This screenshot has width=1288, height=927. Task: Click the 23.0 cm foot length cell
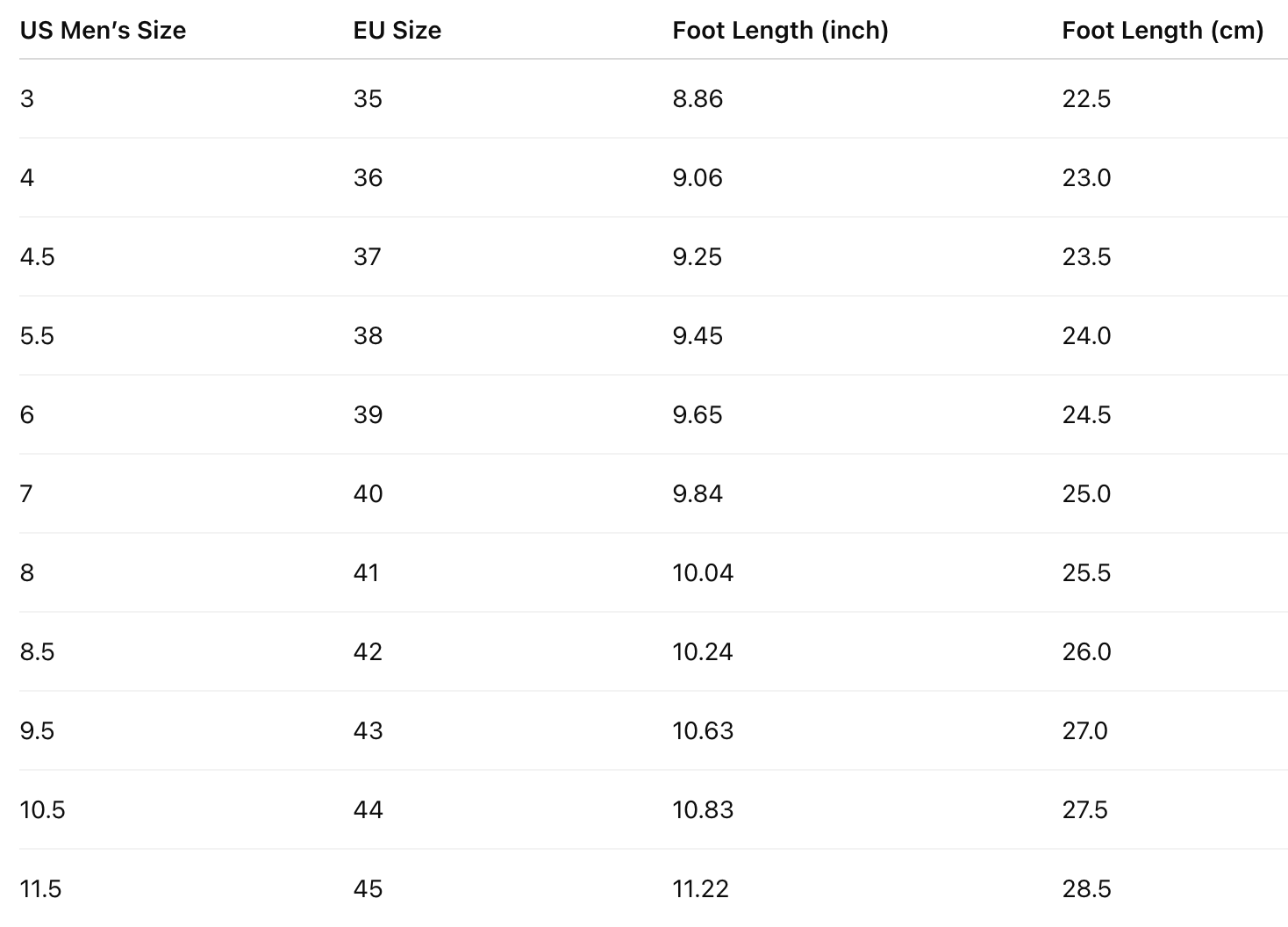pos(1086,178)
